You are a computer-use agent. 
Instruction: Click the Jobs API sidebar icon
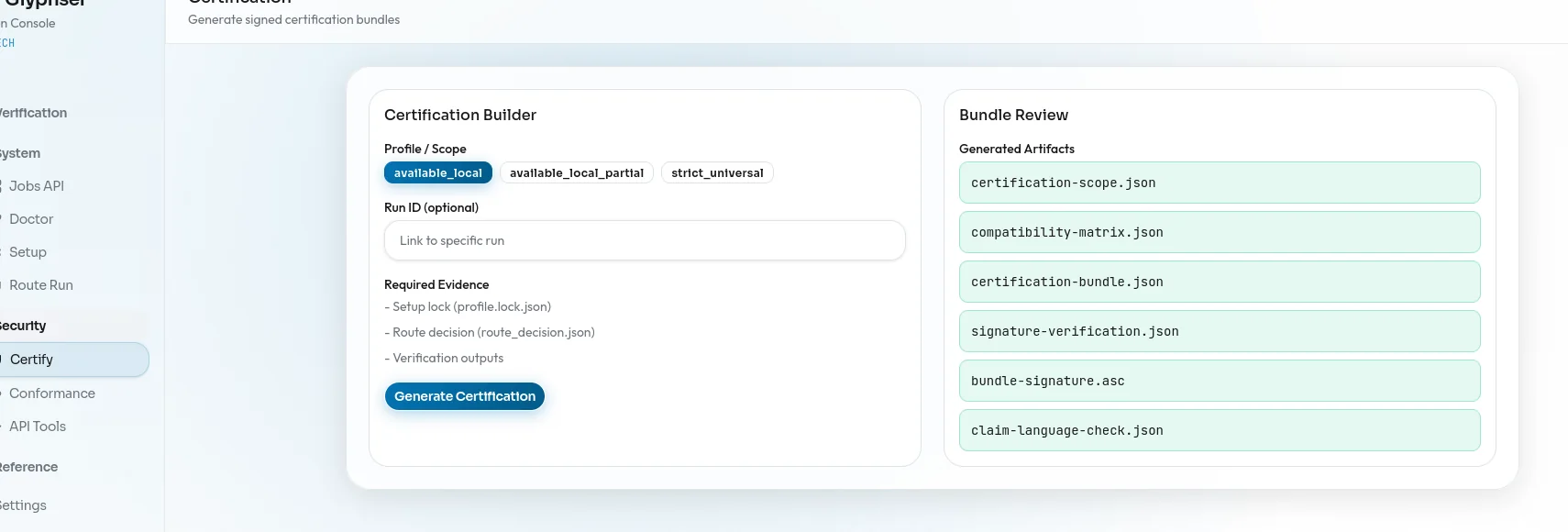(x=3, y=185)
